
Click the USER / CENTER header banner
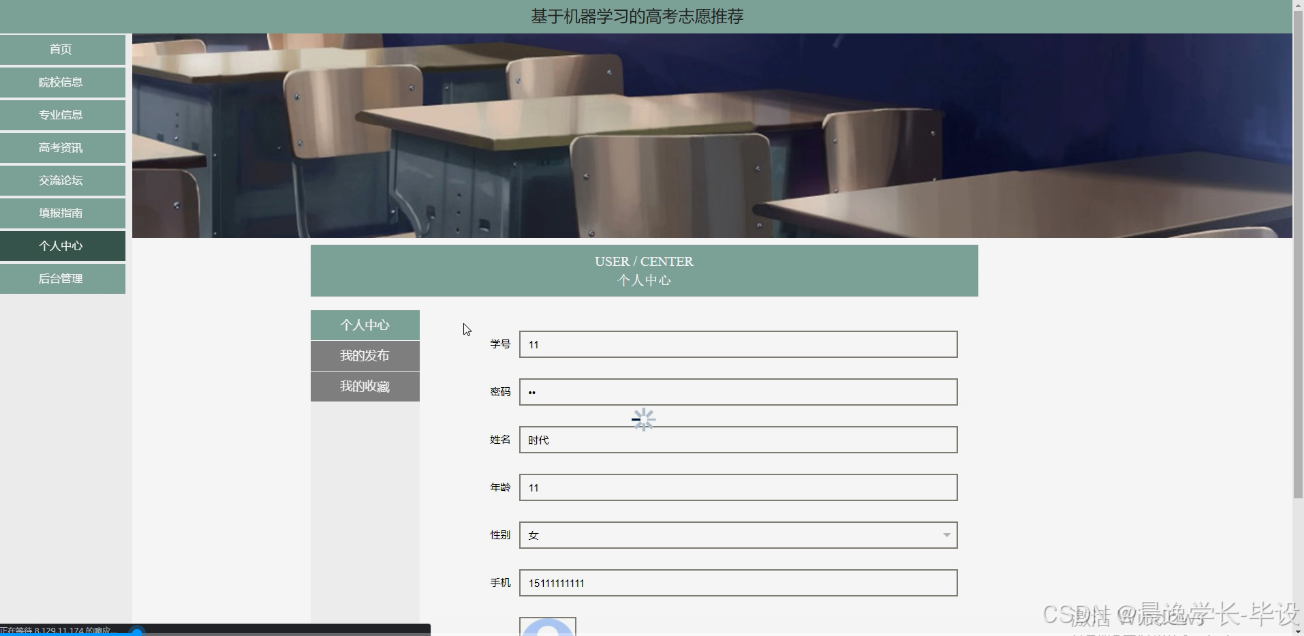[x=645, y=270]
